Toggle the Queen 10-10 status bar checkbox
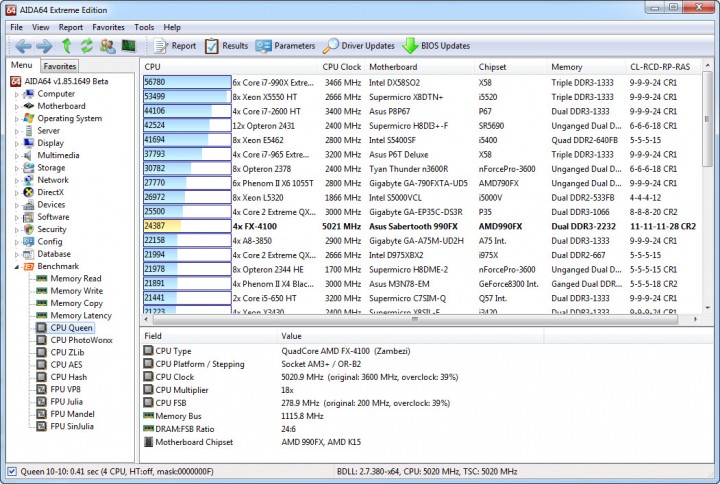Image resolution: width=720 pixels, height=484 pixels. [x=12, y=472]
